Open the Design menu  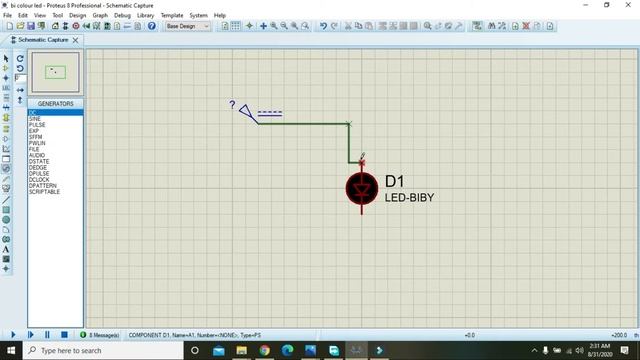coord(78,15)
